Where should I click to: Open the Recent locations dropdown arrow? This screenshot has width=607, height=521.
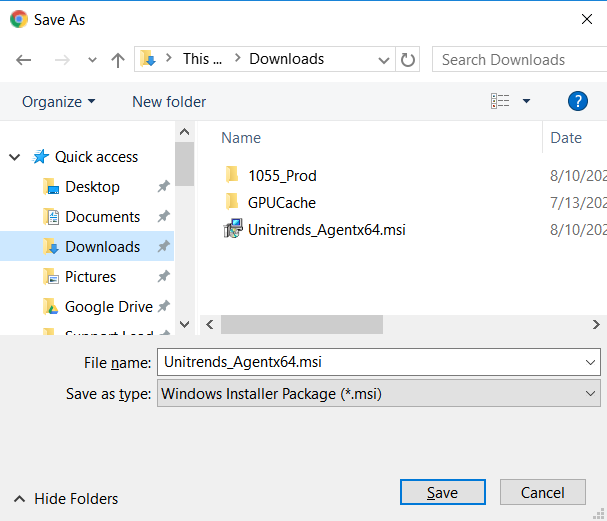pyautogui.click(x=93, y=60)
